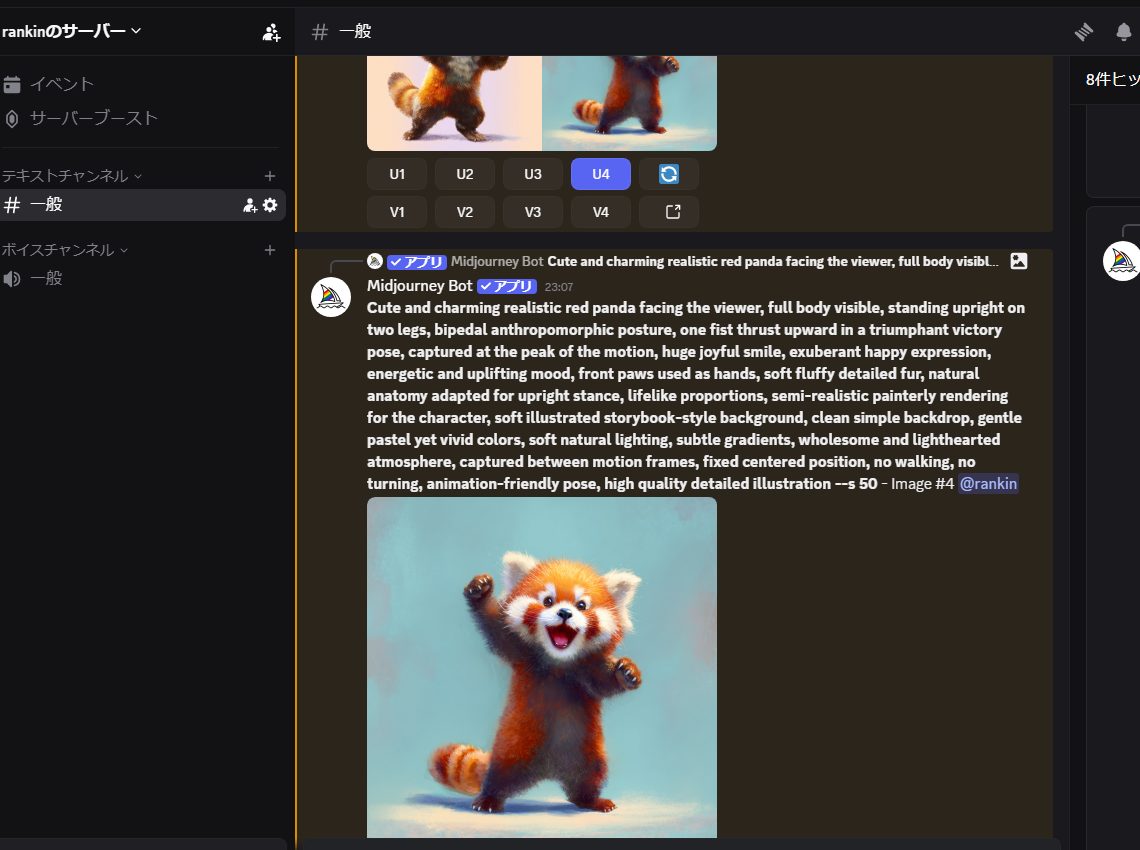Screen dimensions: 1140x850
Task: Click the U1 upscale button
Action: pyautogui.click(x=397, y=174)
